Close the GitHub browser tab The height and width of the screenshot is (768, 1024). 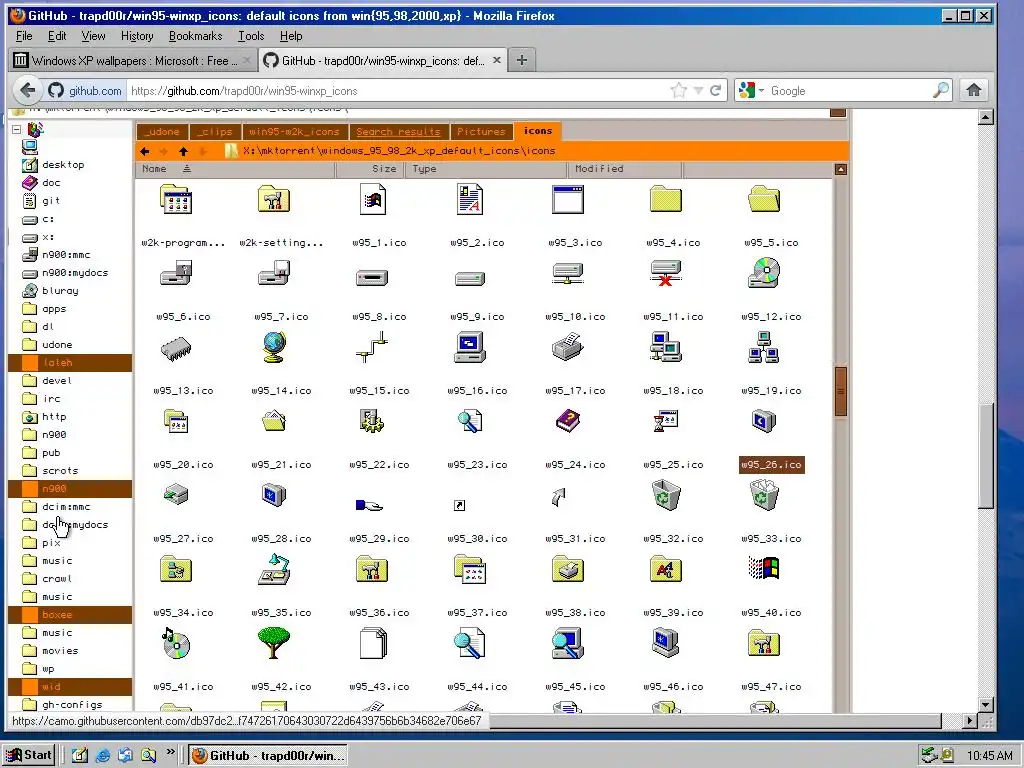pos(497,60)
